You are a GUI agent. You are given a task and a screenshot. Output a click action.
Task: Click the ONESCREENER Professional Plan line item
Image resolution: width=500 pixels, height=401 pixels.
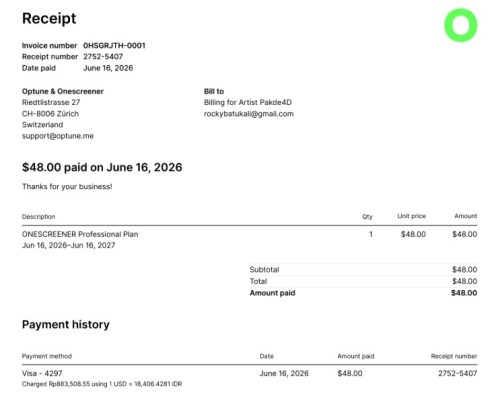[80, 234]
